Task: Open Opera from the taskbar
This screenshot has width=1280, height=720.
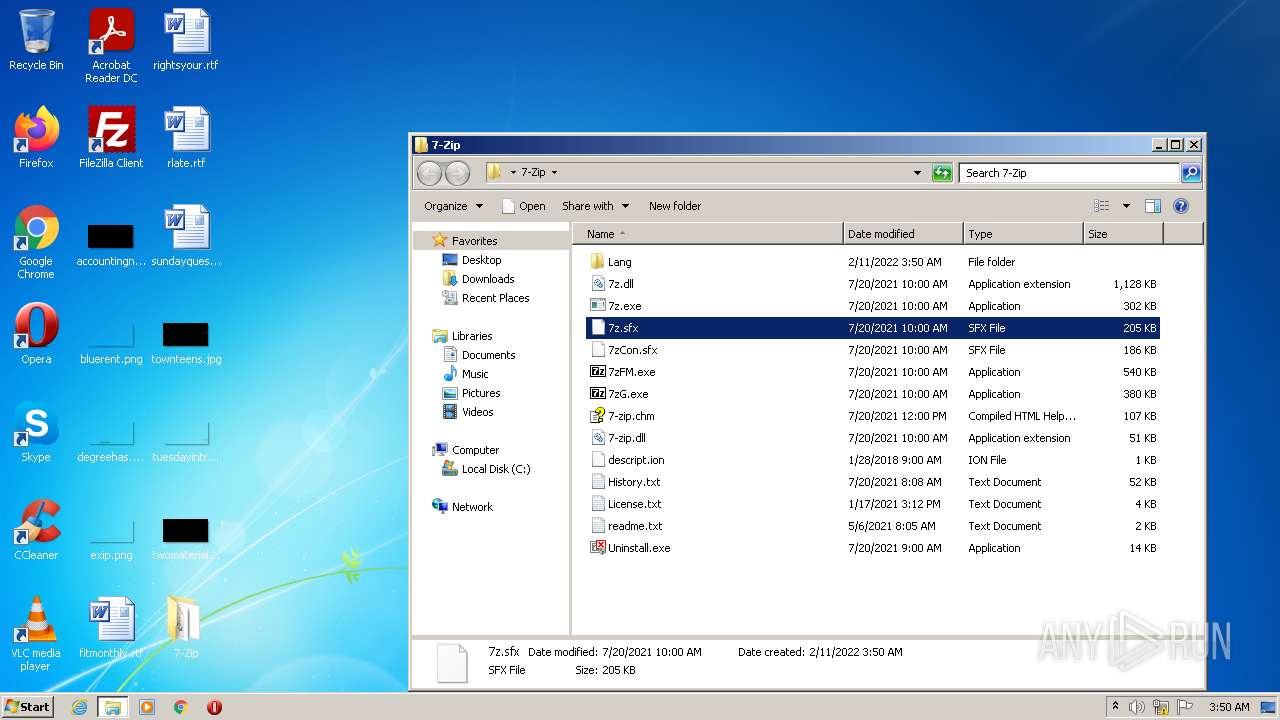Action: pyautogui.click(x=214, y=707)
